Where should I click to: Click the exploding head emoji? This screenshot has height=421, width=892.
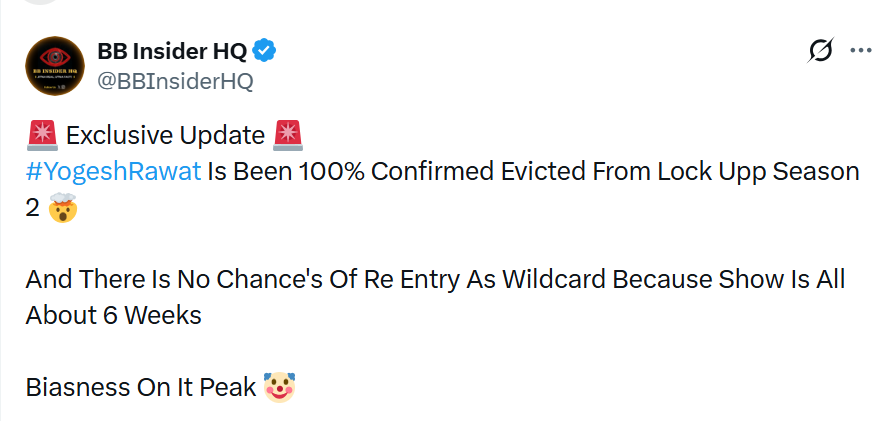tap(63, 208)
